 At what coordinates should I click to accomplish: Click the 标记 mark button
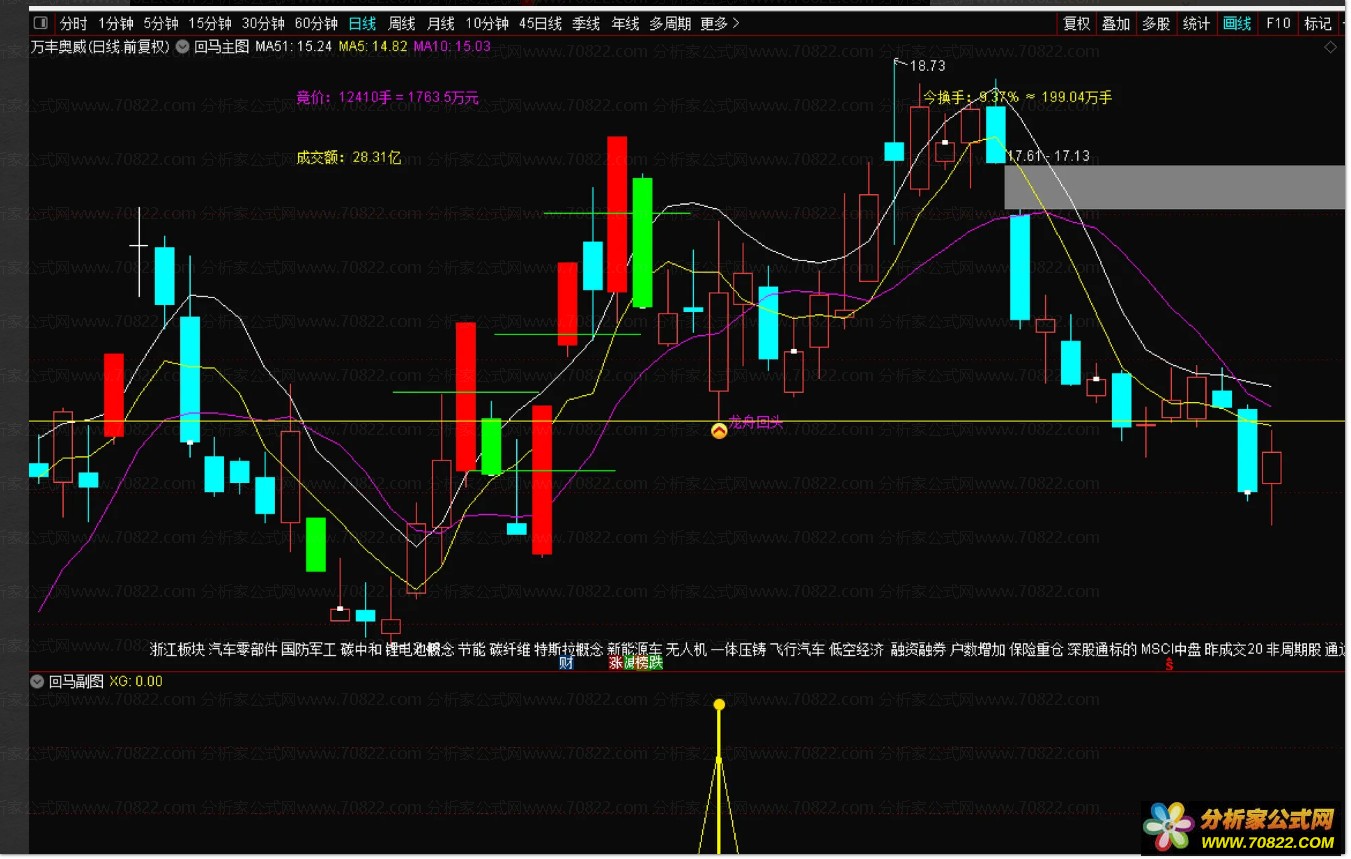coord(1318,23)
